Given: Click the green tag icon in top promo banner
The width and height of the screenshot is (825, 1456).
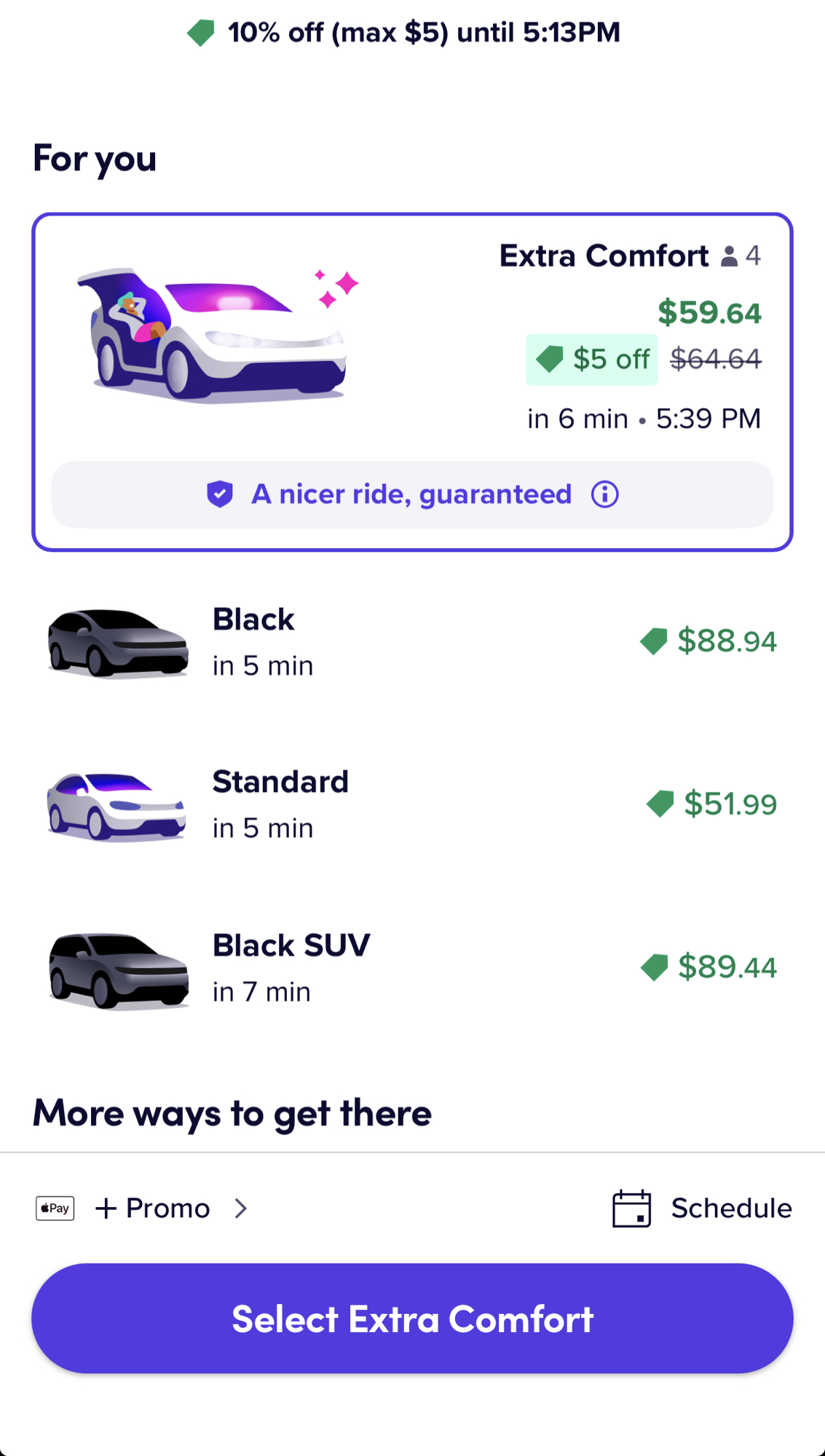Looking at the screenshot, I should point(201,33).
